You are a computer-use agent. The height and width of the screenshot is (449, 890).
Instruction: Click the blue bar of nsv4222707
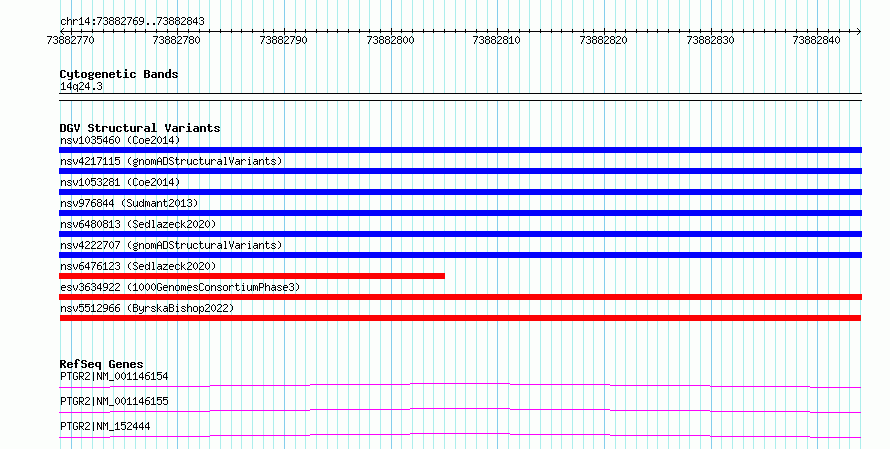pyautogui.click(x=460, y=255)
